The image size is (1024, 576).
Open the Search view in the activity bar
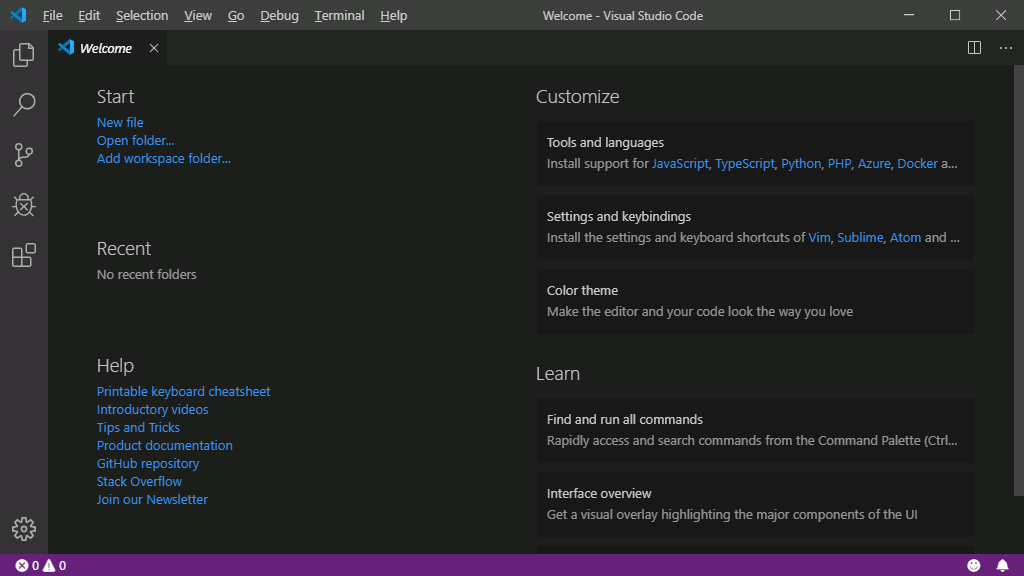[x=24, y=104]
